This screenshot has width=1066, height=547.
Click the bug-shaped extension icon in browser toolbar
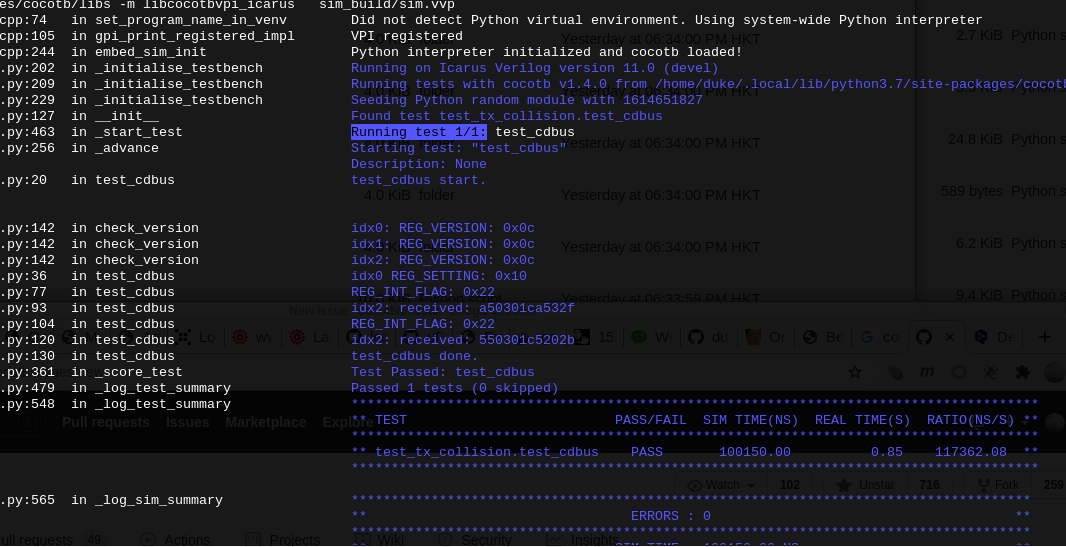990,372
